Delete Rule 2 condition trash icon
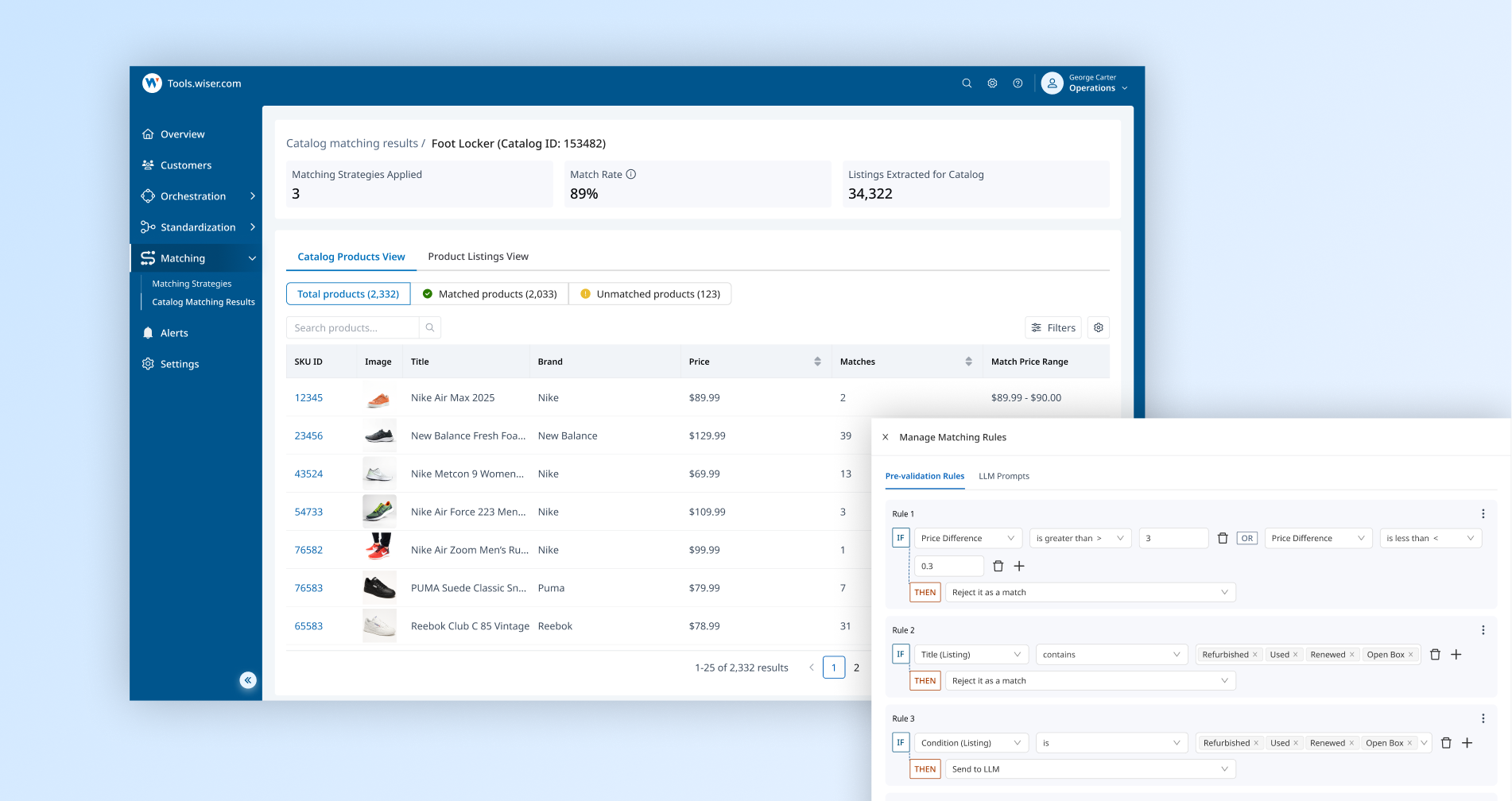The width and height of the screenshot is (1512, 801). point(1435,655)
